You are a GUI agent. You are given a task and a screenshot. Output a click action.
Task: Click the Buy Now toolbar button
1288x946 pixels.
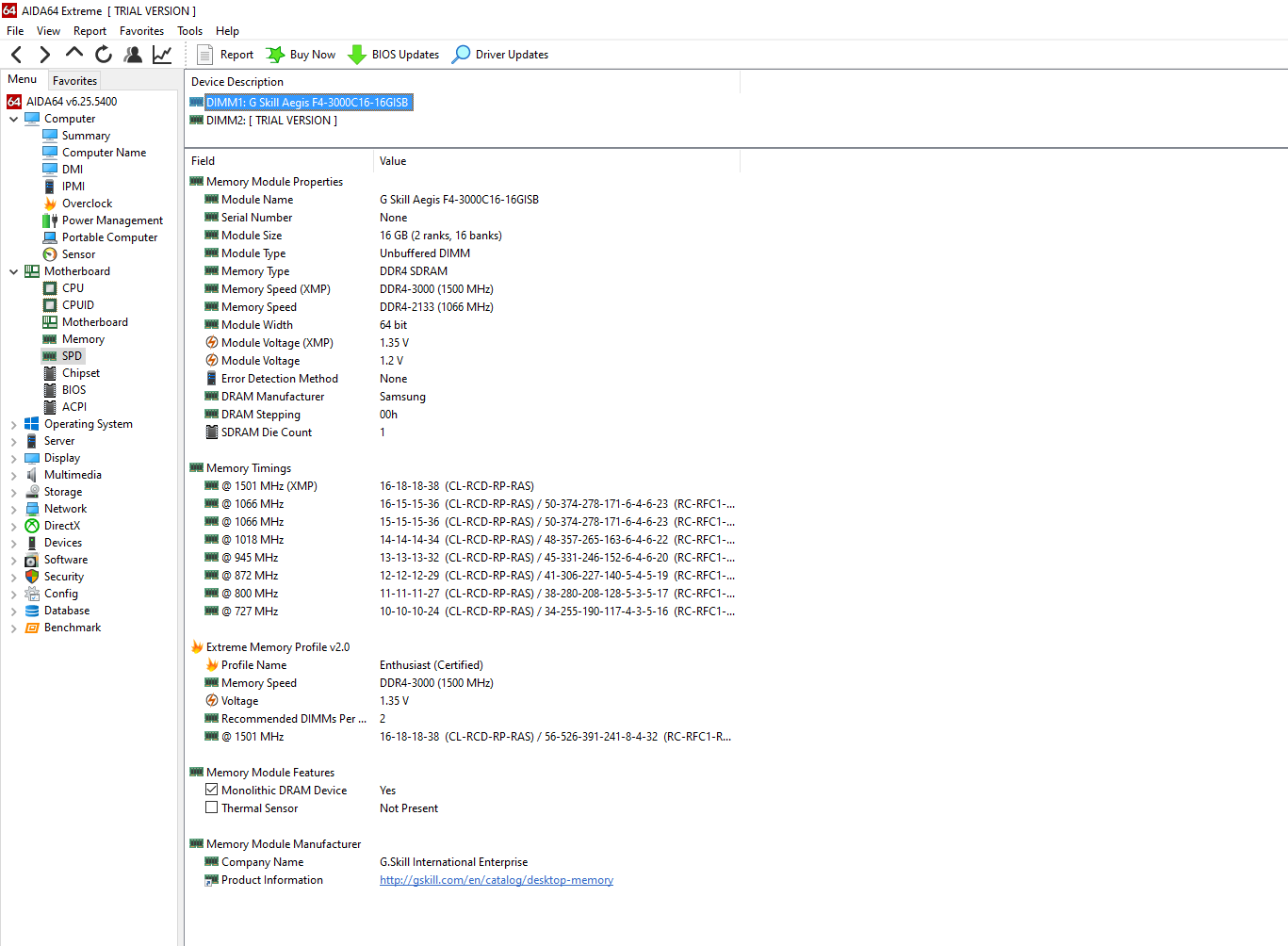pos(301,55)
